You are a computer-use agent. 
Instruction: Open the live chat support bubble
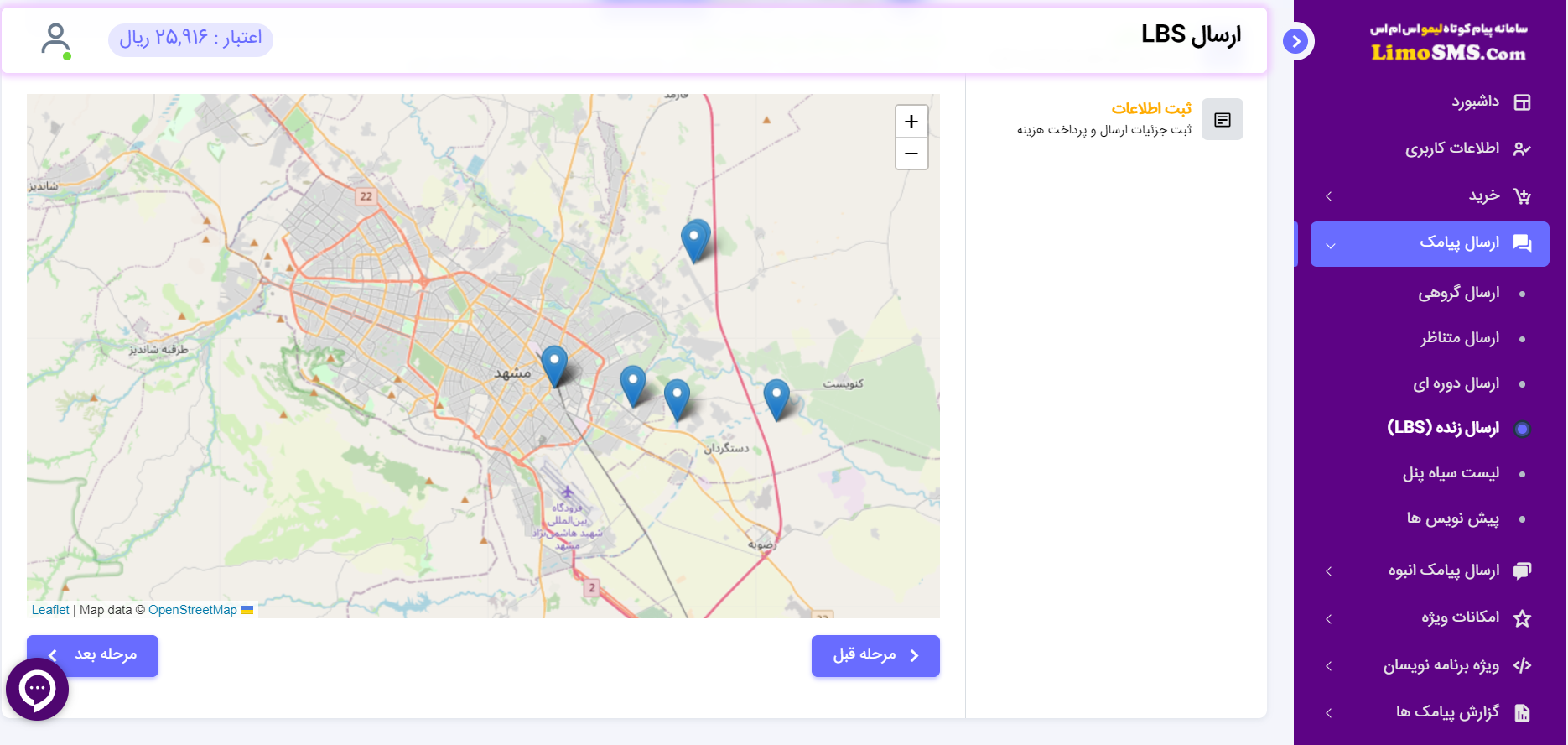tap(37, 689)
